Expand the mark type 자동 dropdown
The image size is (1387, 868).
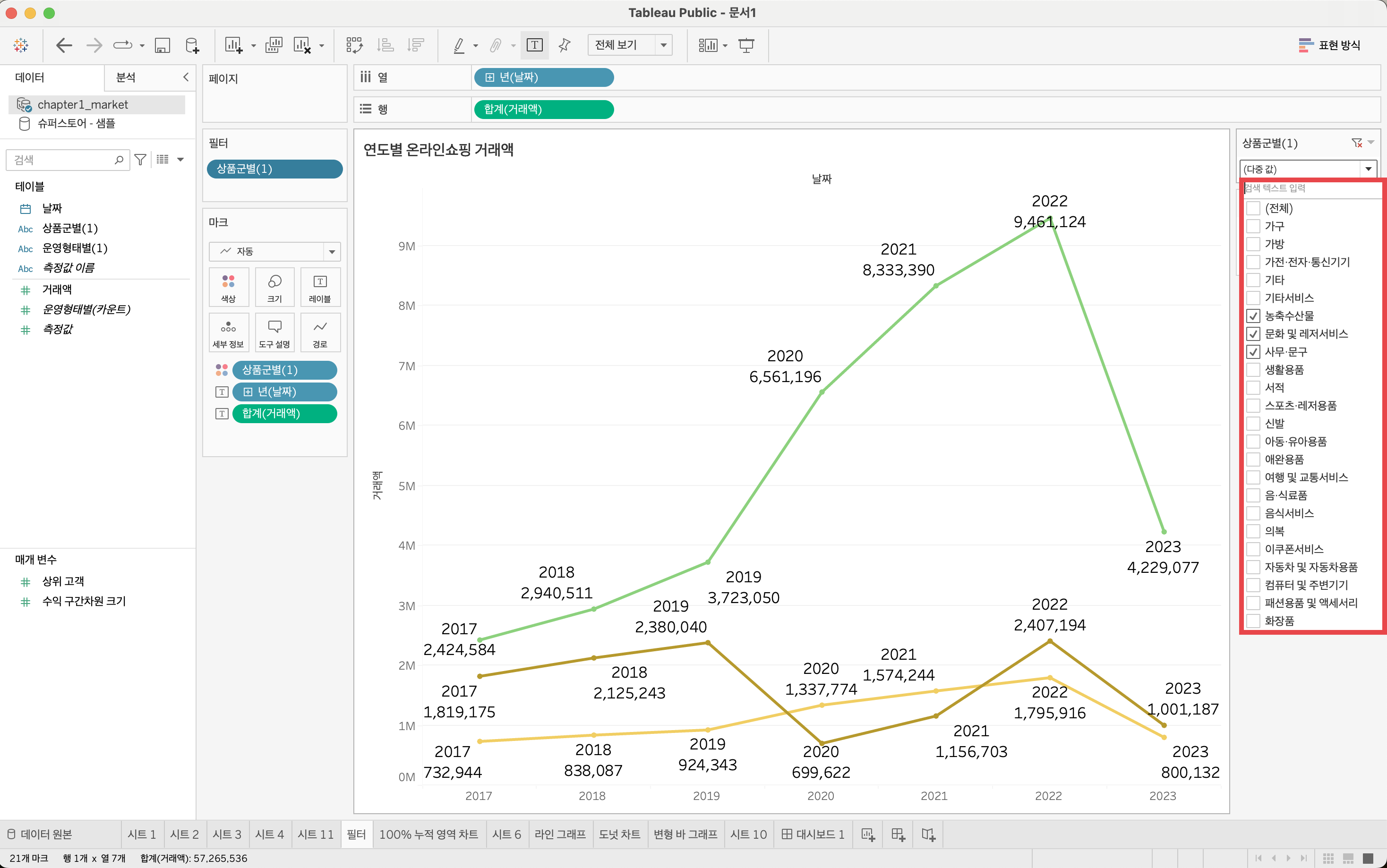tap(331, 251)
